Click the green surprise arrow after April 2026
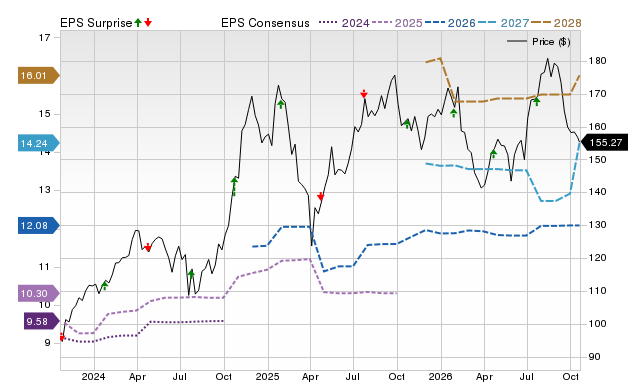Screen dimensions: 640x382 (493, 154)
